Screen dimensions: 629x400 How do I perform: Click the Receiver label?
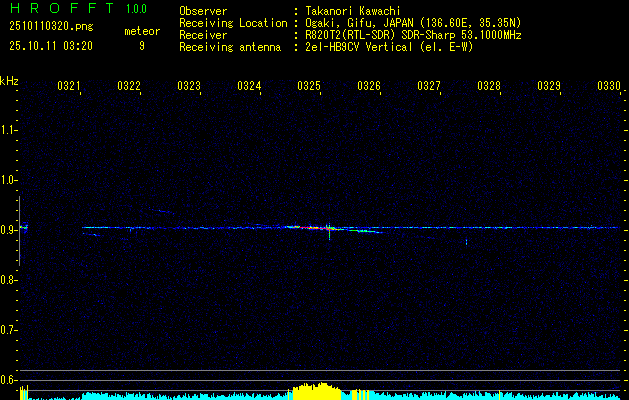click(x=203, y=35)
